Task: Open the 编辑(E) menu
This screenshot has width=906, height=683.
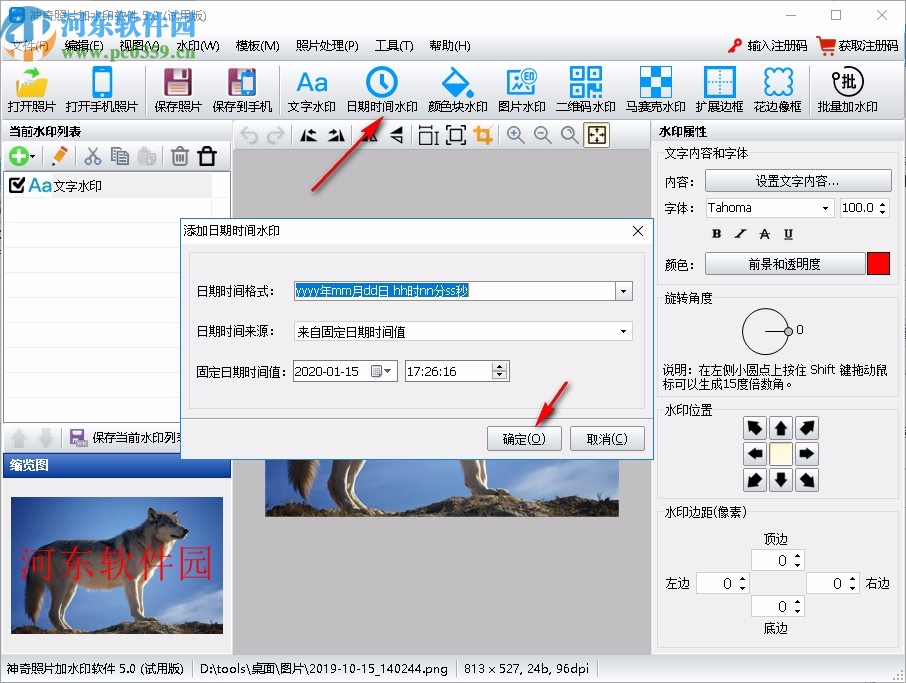Action: coord(84,46)
